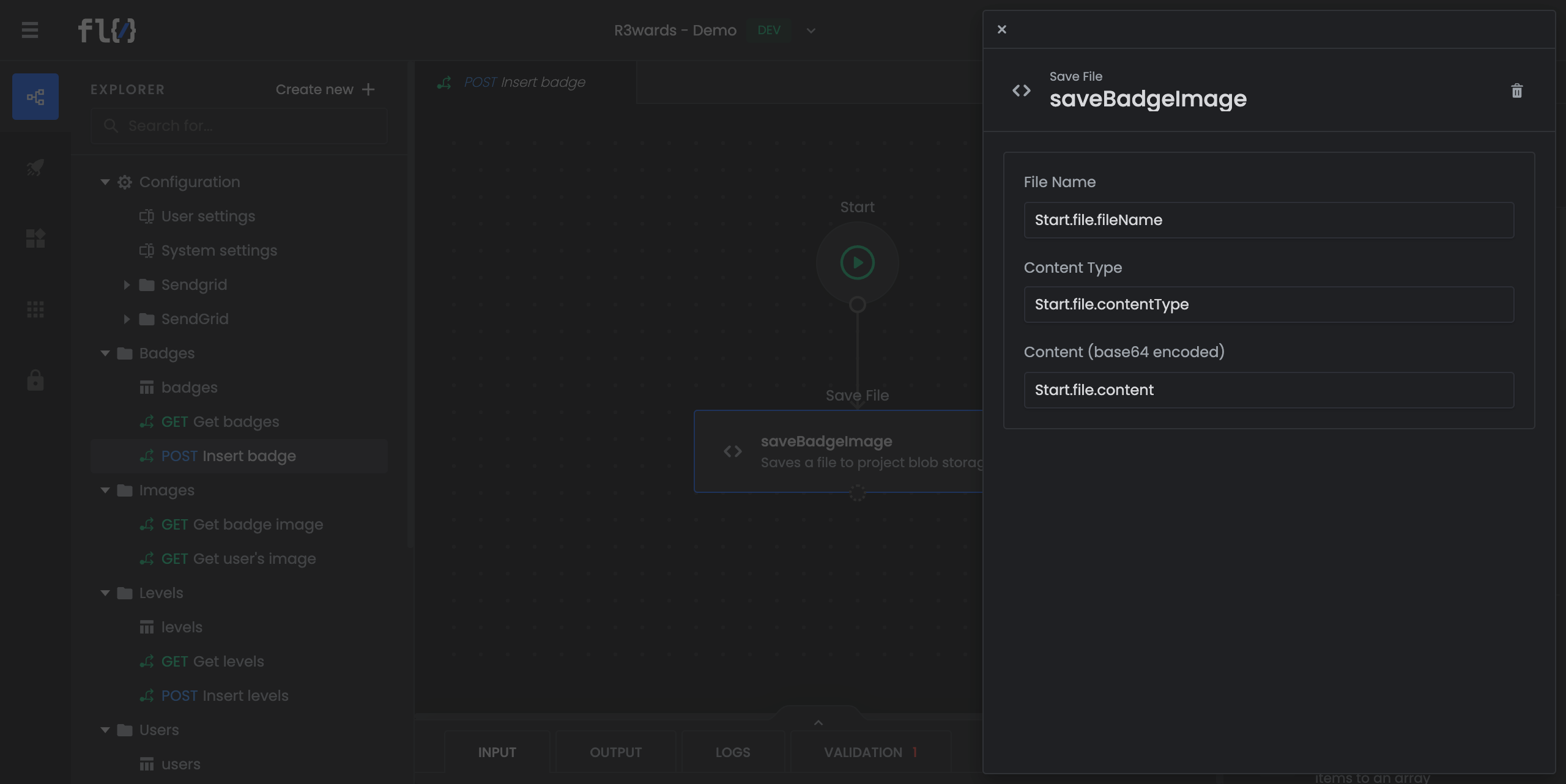
Task: Open the hamburger main menu
Action: coord(29,30)
